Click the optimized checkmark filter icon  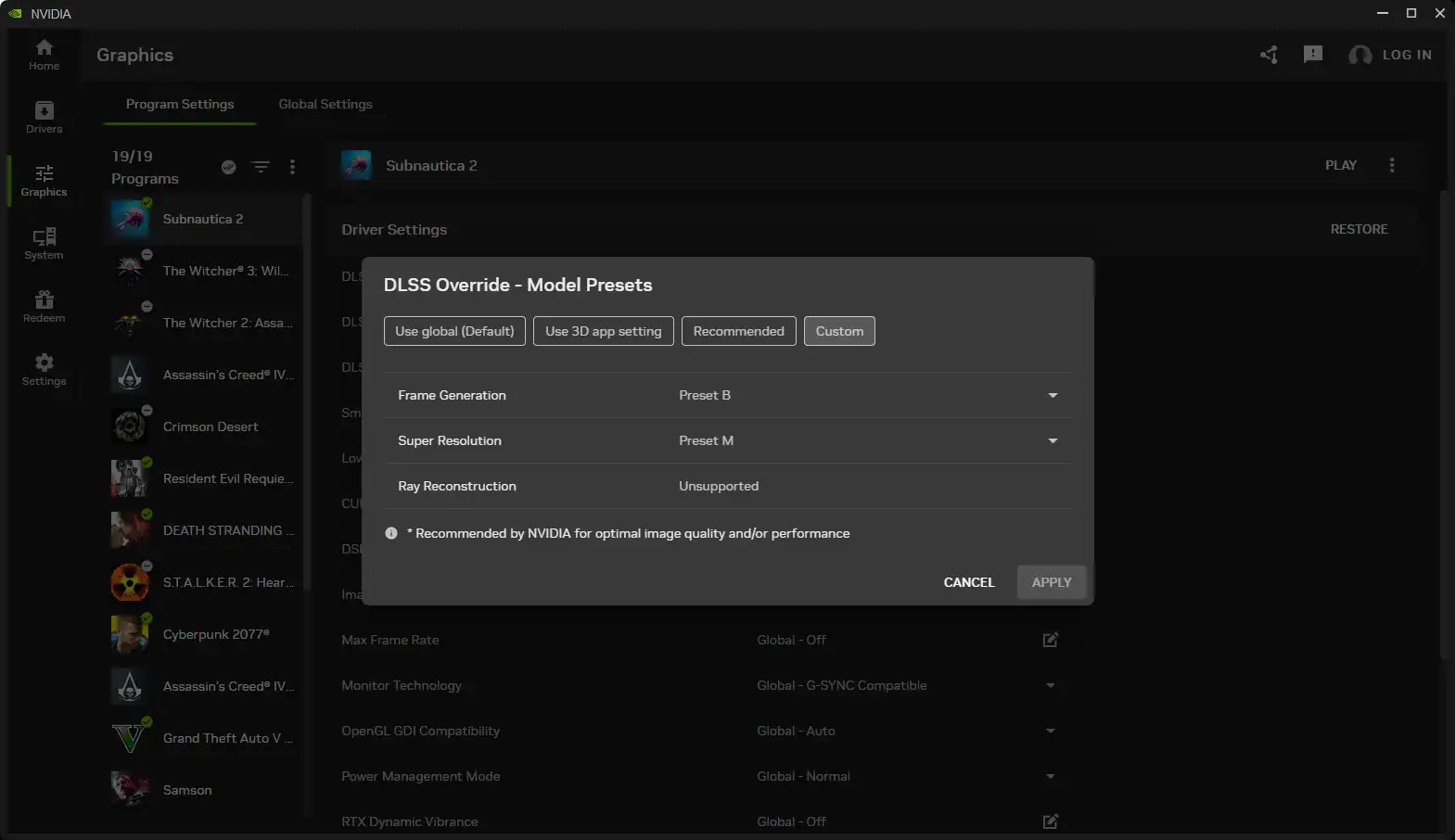(x=228, y=167)
